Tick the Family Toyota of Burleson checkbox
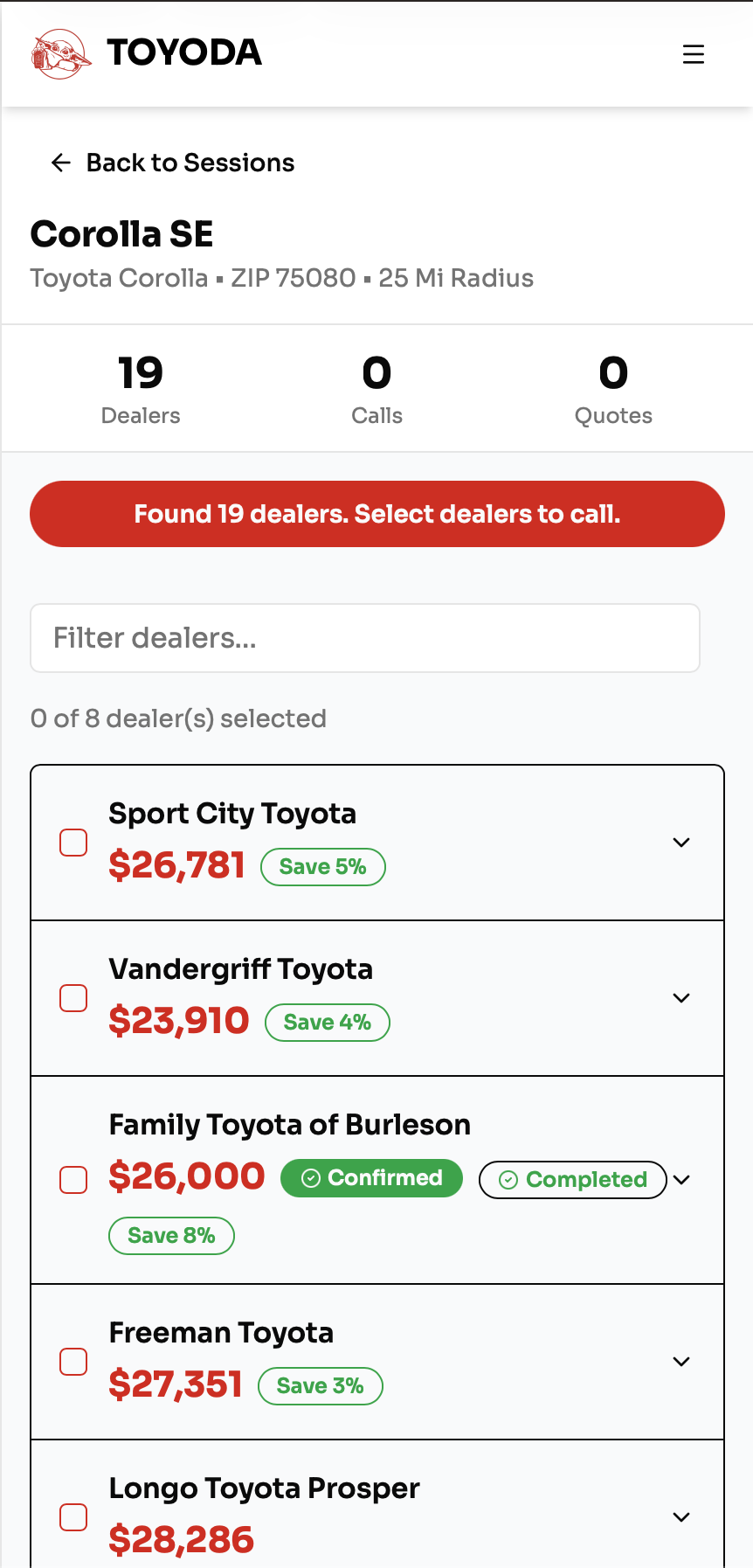This screenshot has width=753, height=1568. tap(73, 1180)
